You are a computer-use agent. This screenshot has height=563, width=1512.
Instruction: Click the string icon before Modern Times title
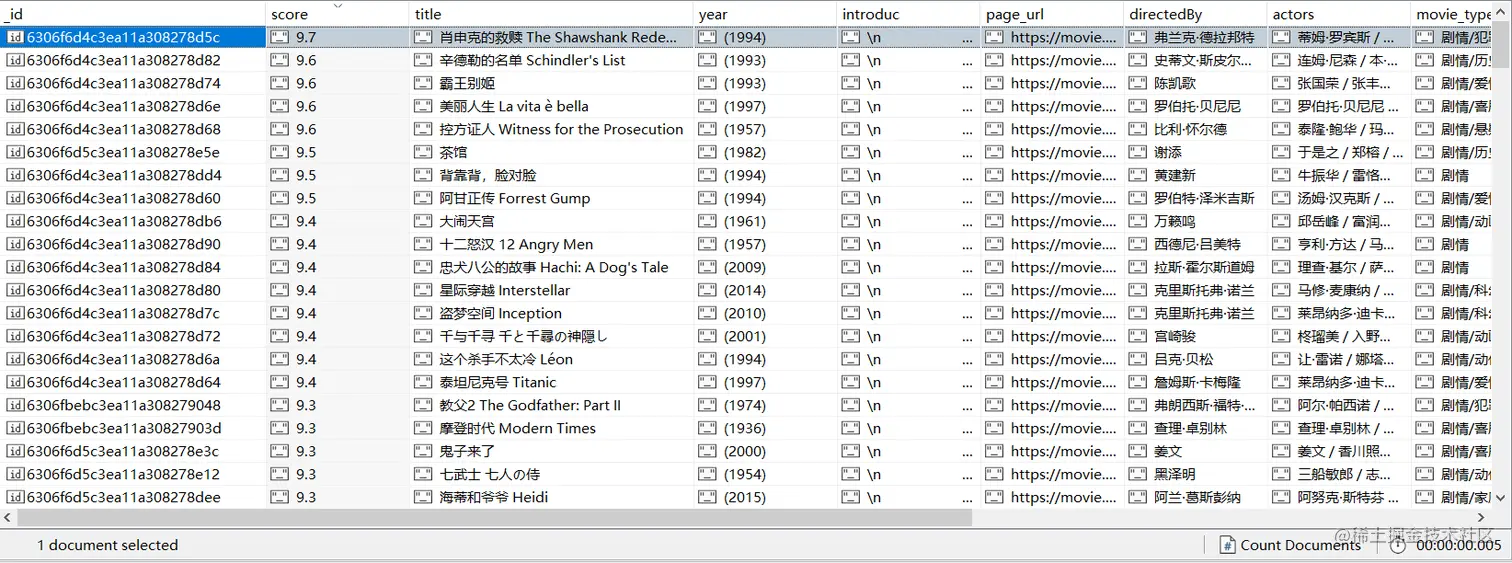point(423,428)
